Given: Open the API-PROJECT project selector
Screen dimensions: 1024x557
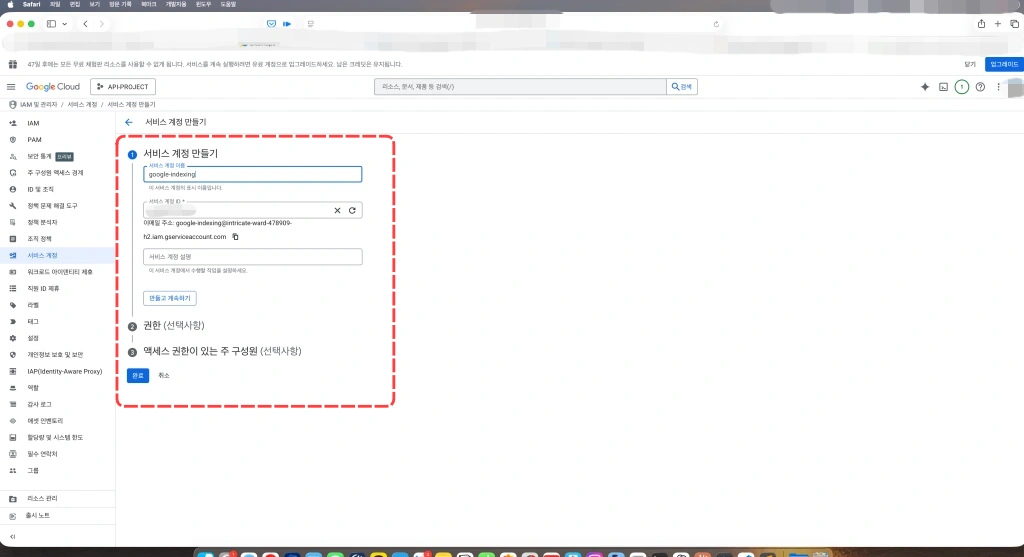Looking at the screenshot, I should pos(123,87).
